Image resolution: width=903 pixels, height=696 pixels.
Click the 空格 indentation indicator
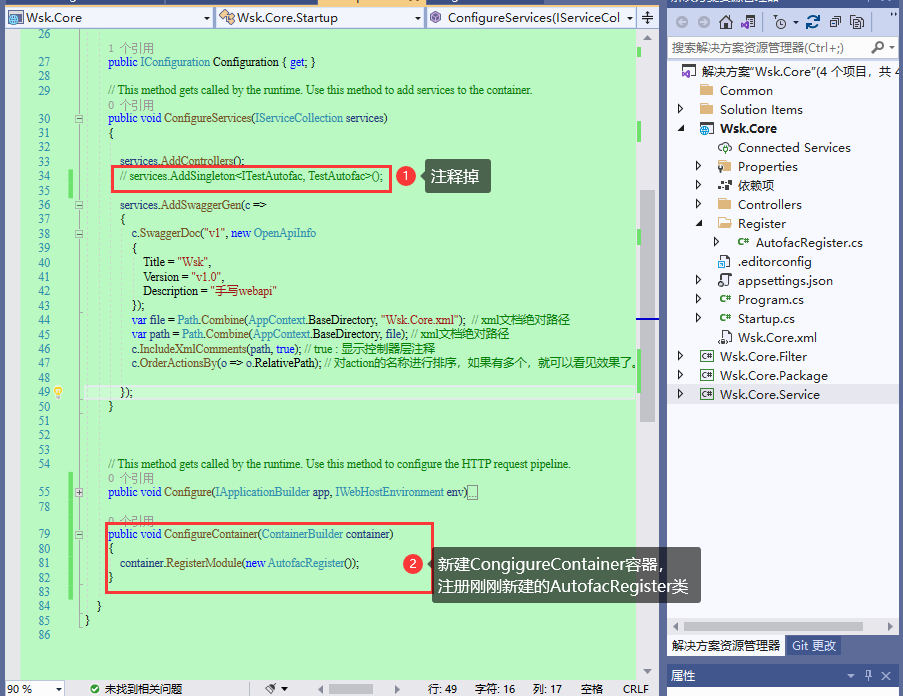pos(591,689)
